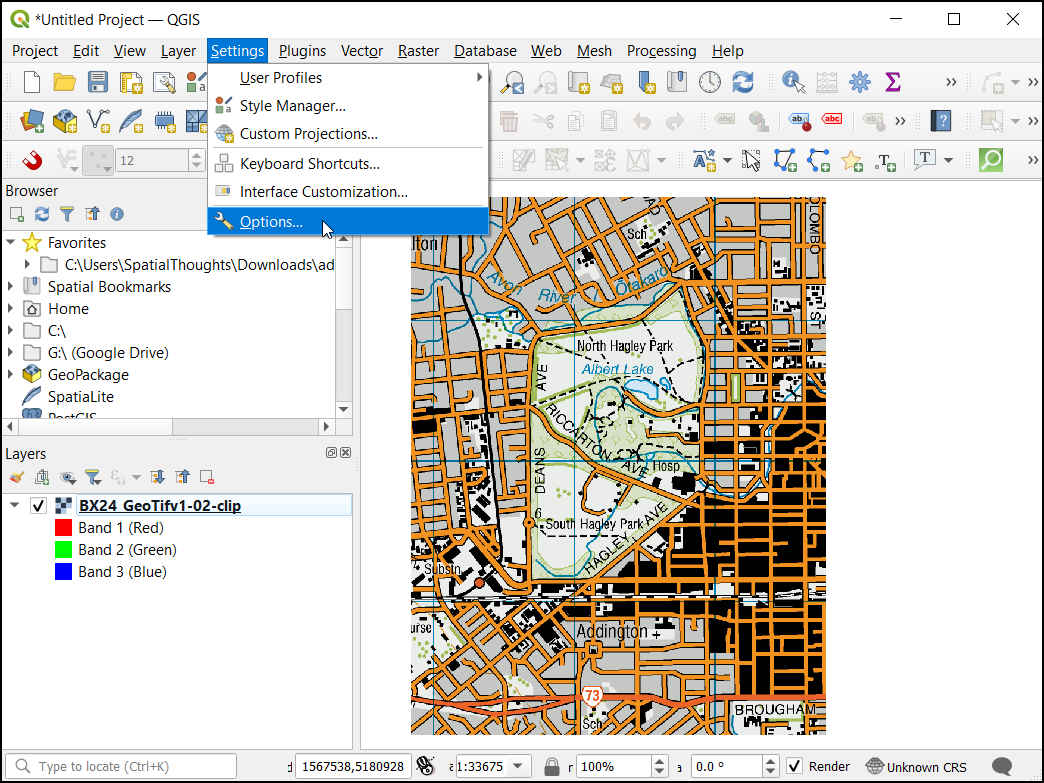Enable the magnet snapping tool
Screen dimensions: 1044x783
[32, 160]
